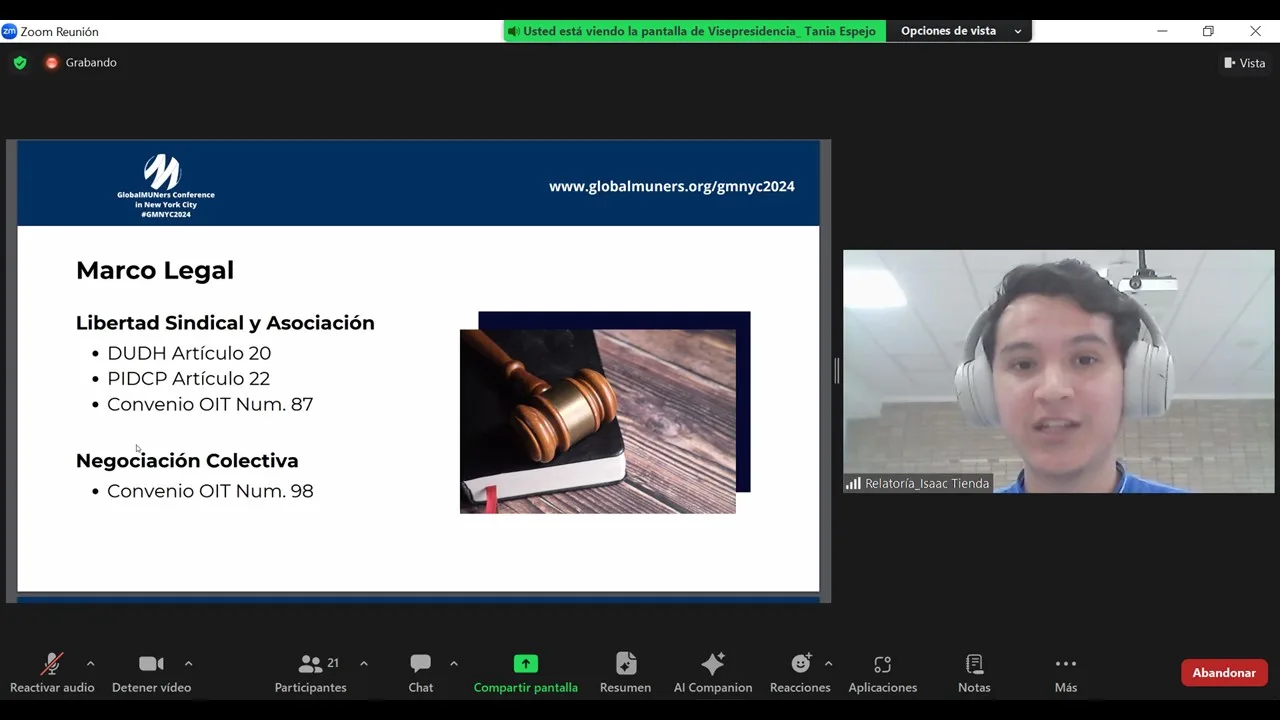Open the Aplicaciones panel
The width and height of the screenshot is (1280, 720).
coord(882,673)
